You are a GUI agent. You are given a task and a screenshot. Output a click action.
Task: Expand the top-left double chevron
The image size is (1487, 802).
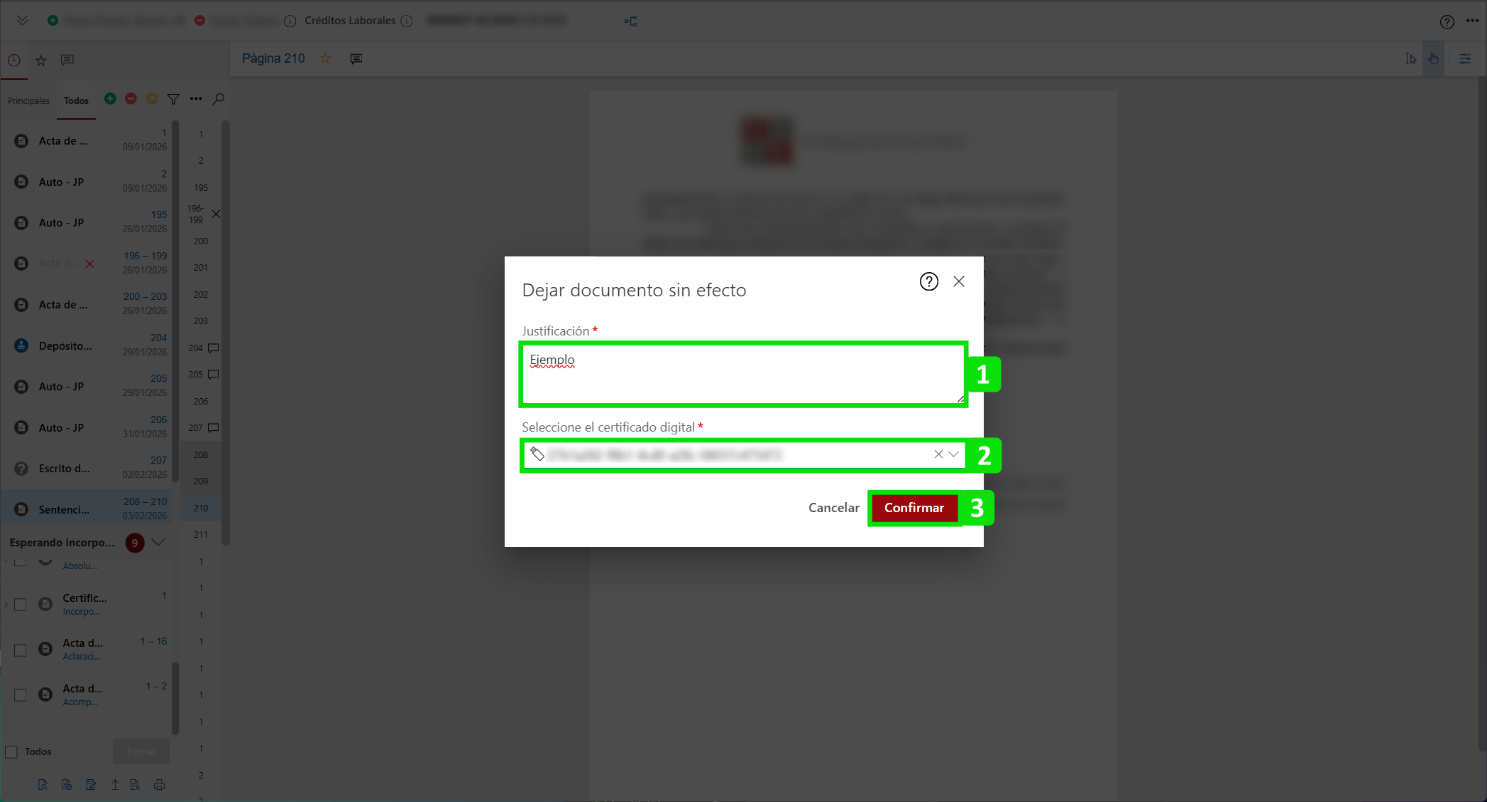tap(22, 21)
